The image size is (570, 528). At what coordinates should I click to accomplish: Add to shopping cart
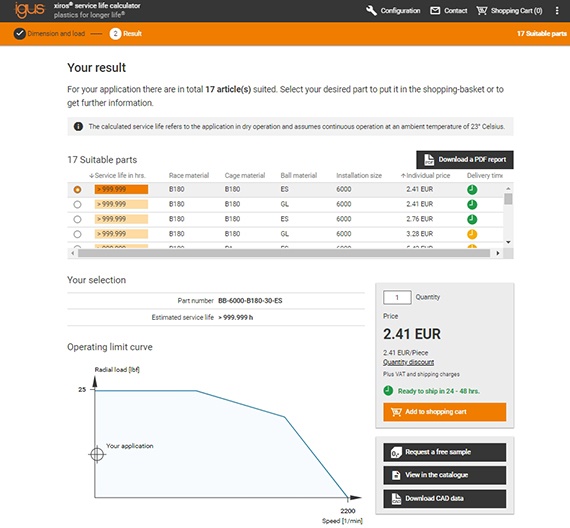point(444,412)
